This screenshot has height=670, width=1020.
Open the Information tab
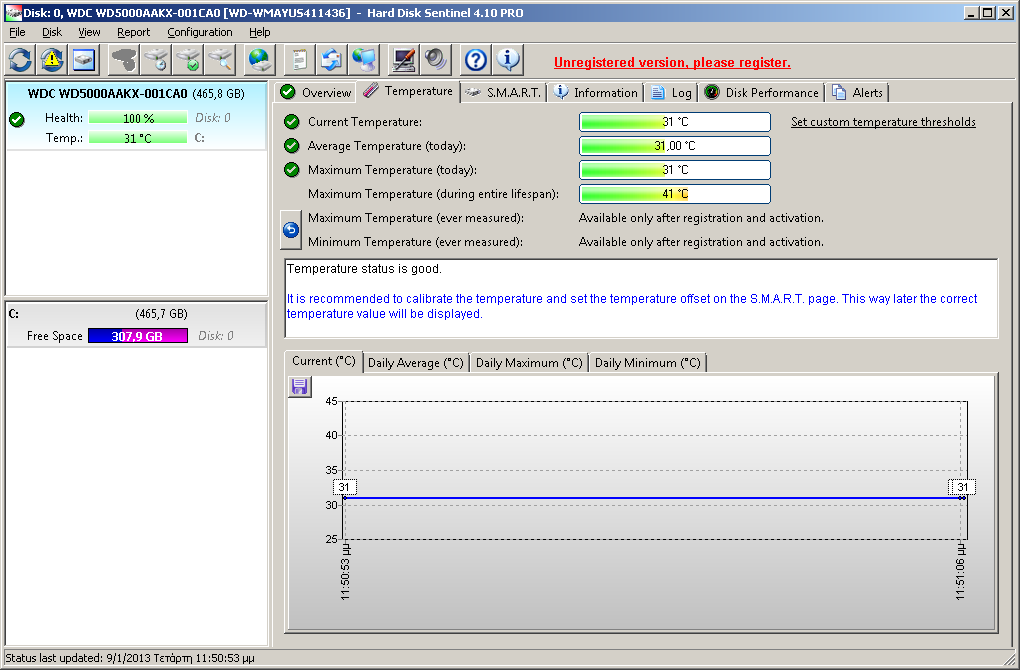(x=595, y=92)
